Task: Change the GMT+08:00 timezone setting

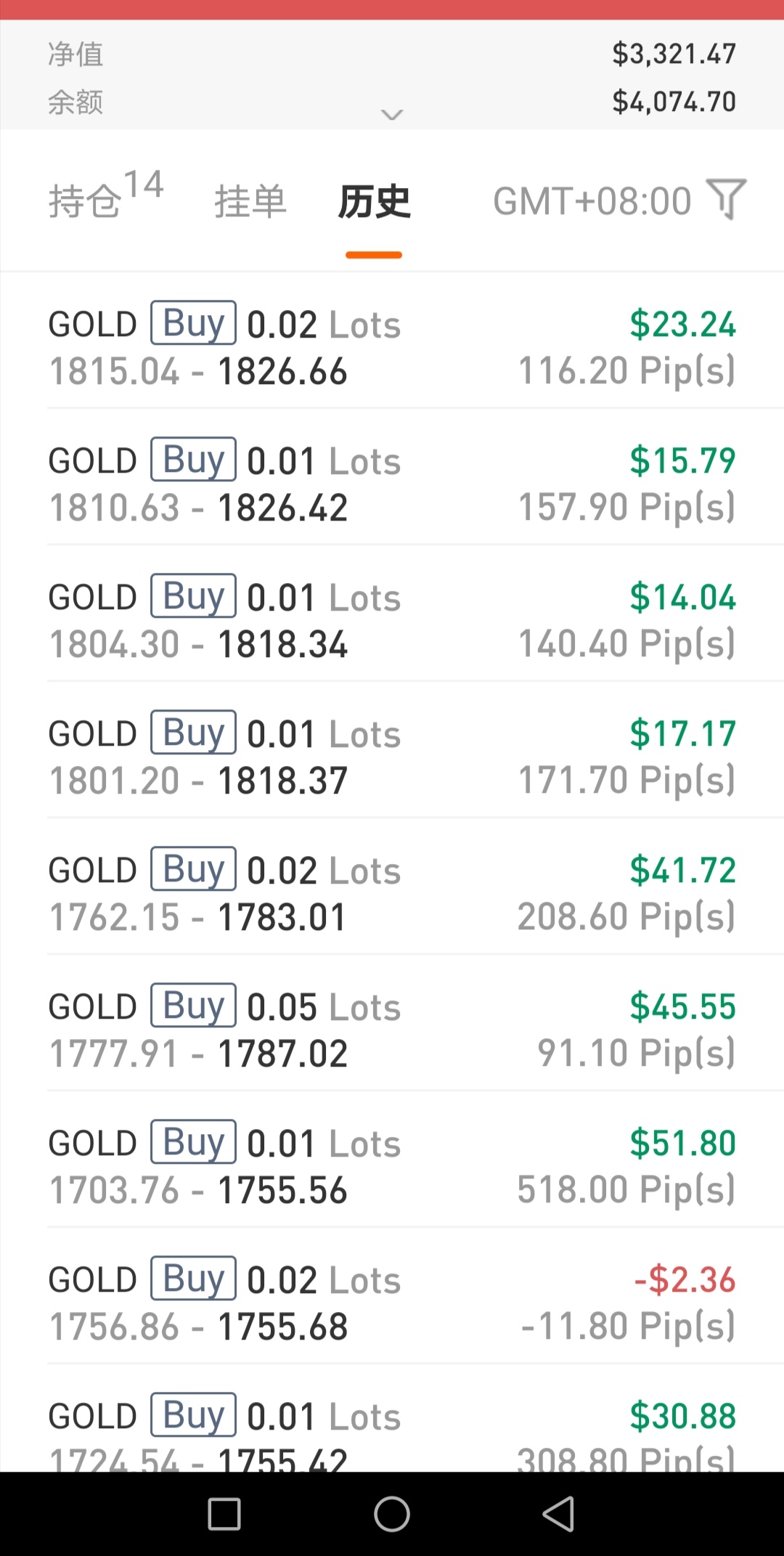Action: click(592, 201)
